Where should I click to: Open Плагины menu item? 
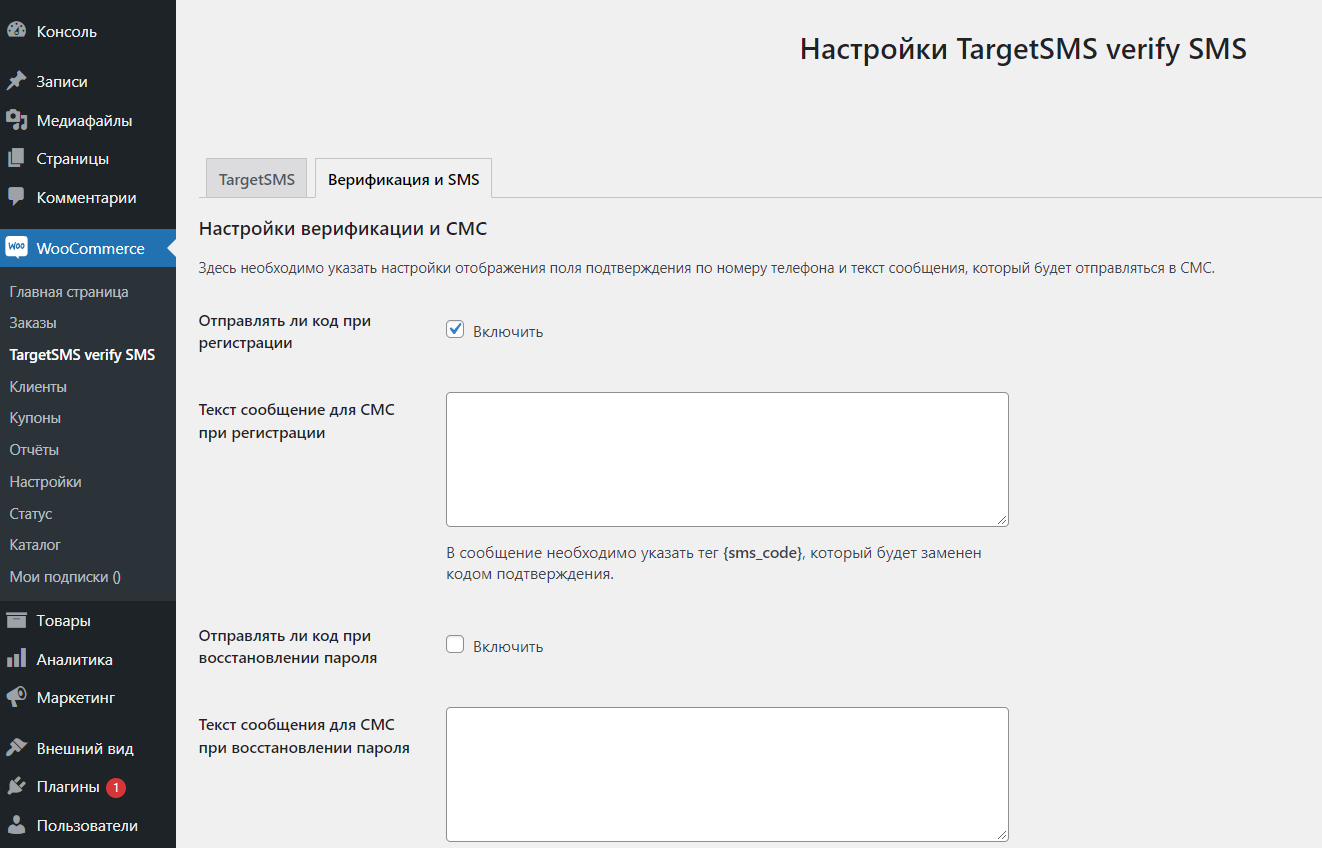[x=88, y=787]
